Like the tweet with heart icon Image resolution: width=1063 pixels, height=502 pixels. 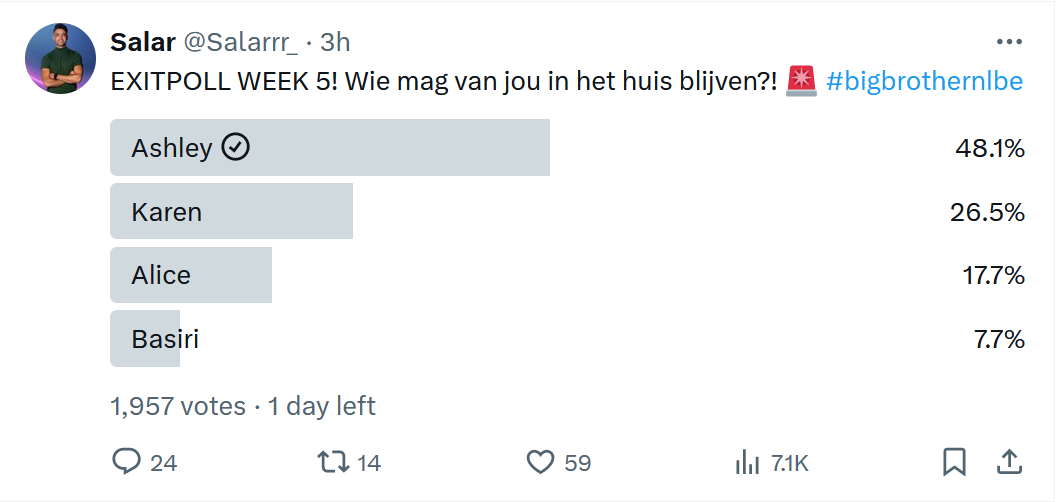(540, 463)
